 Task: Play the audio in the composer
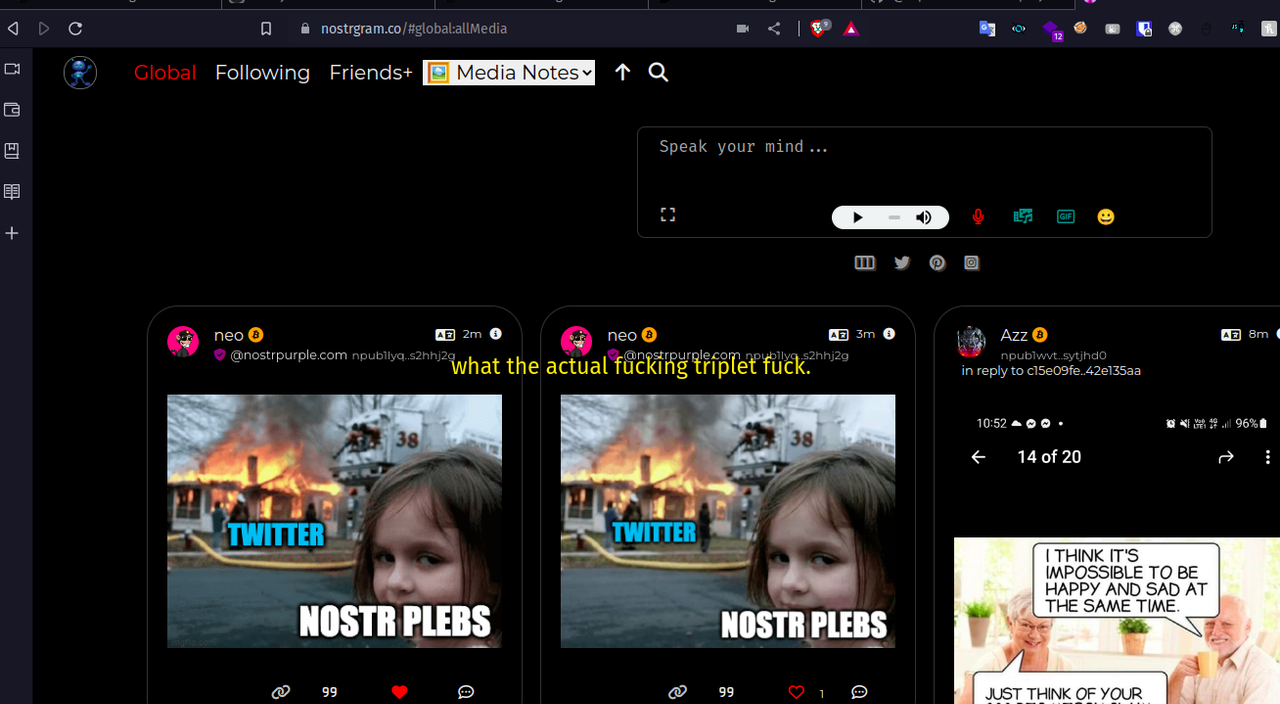857,217
